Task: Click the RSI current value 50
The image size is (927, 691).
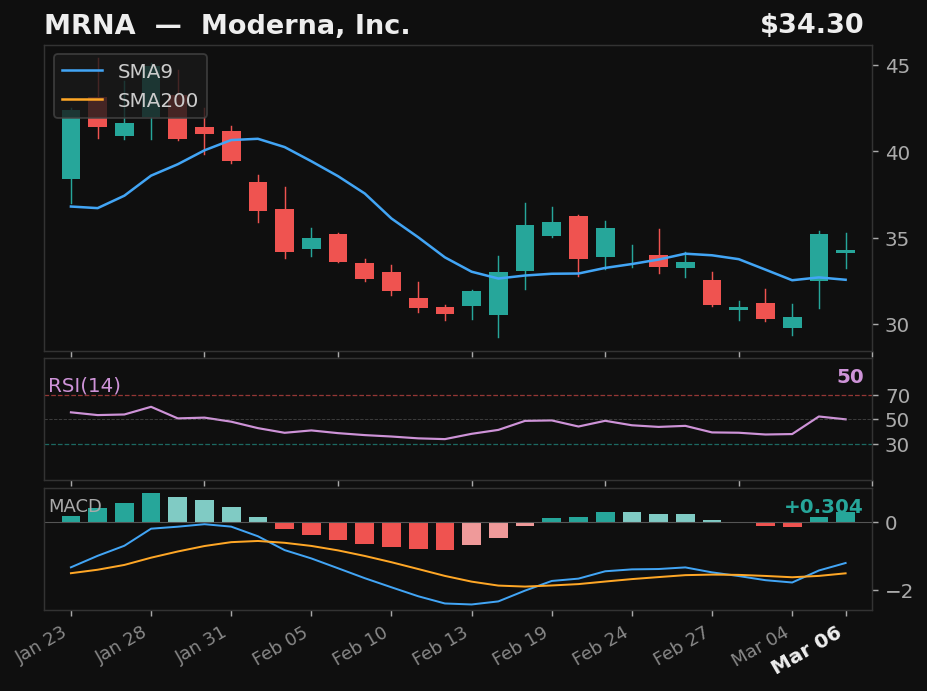Action: click(x=850, y=377)
